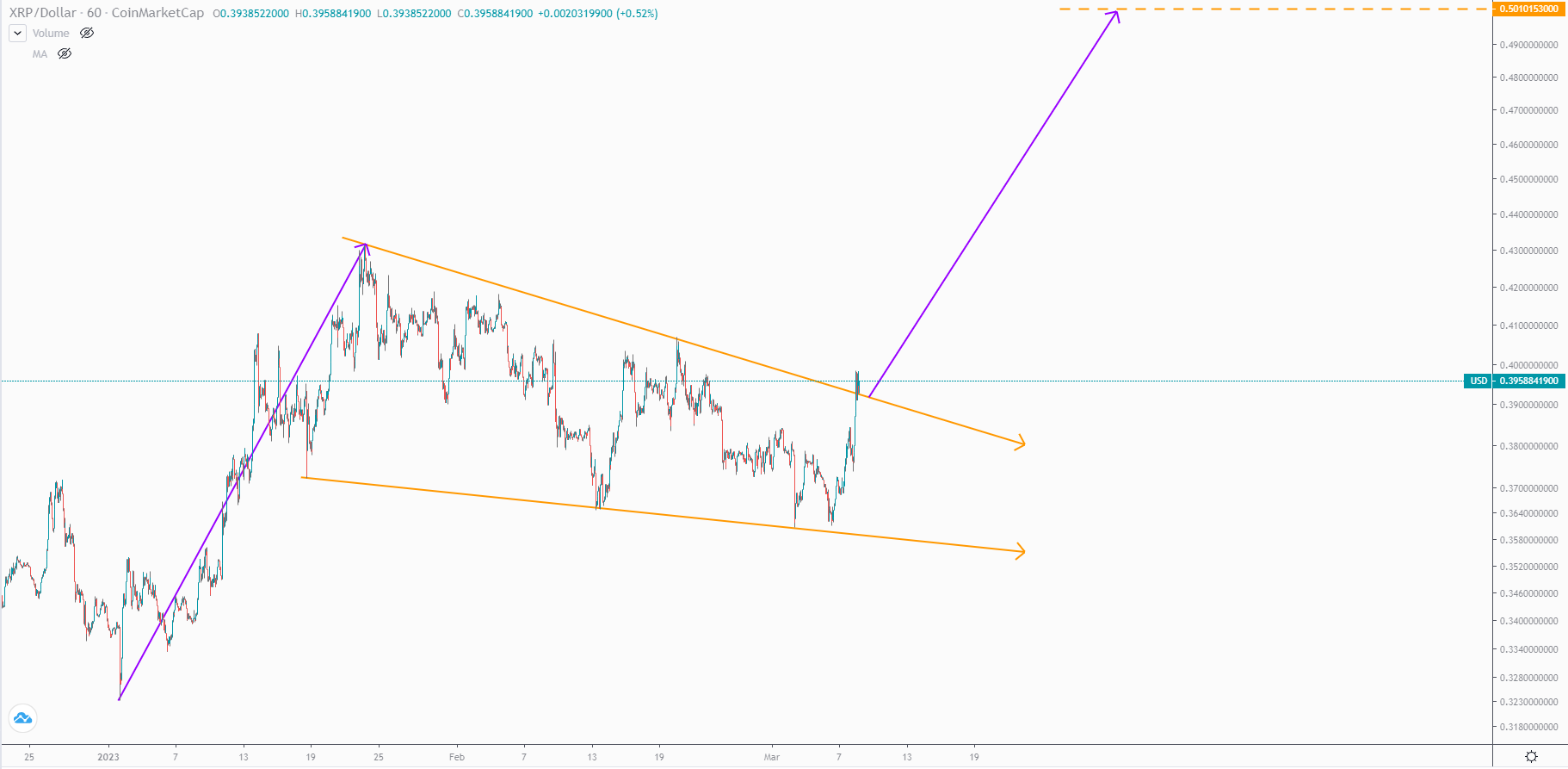1568x769 pixels.
Task: Click the closing price value in header
Action: click(496, 14)
